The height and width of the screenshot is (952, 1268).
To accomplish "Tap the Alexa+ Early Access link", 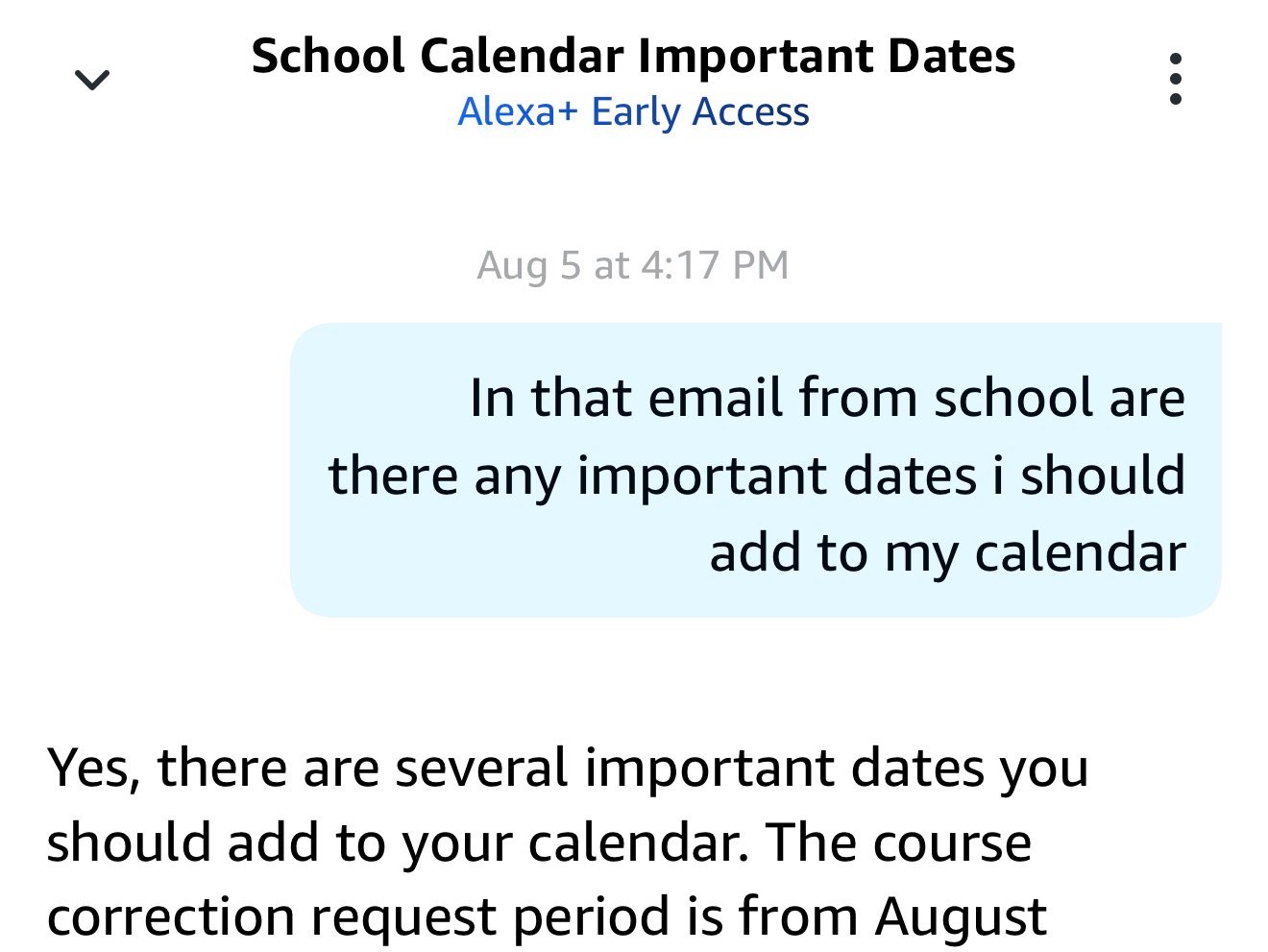I will (633, 112).
